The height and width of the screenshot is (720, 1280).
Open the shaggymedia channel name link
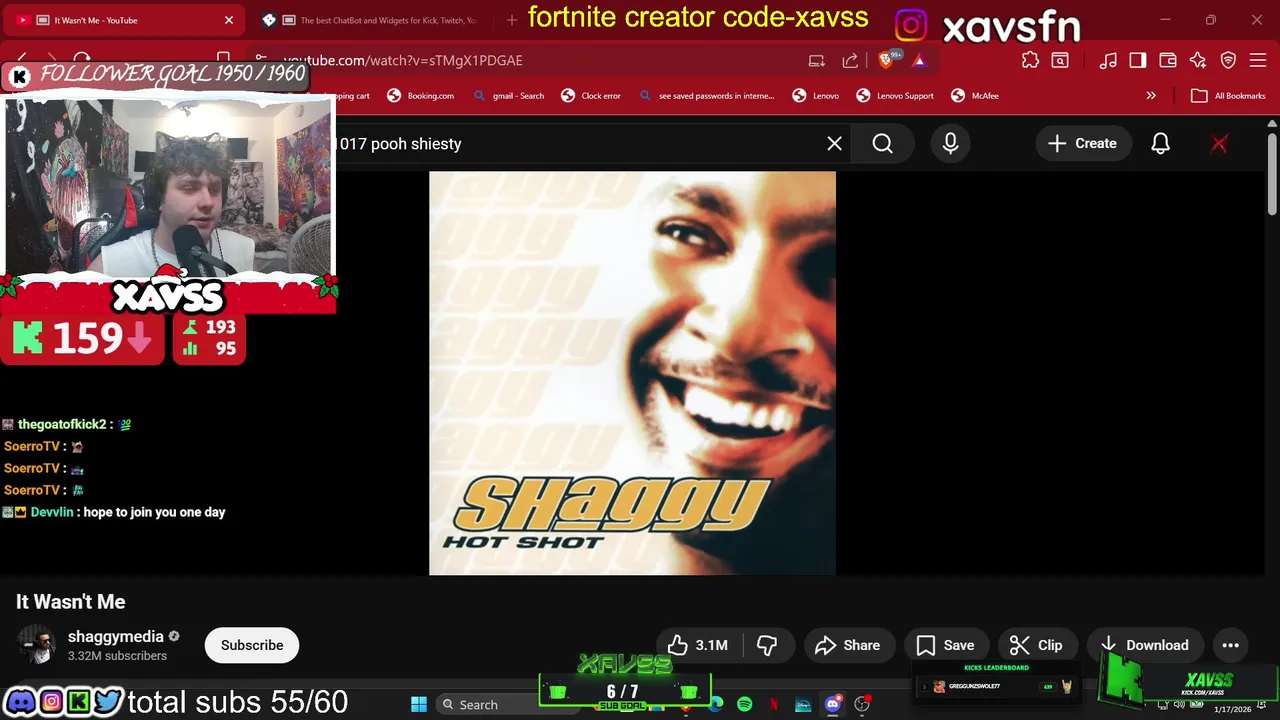pos(116,637)
